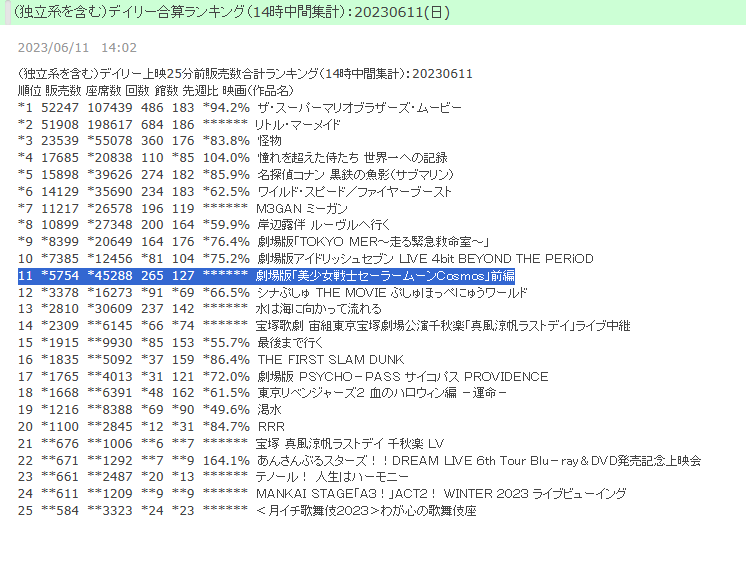The image size is (746, 579).
Task: Select the row PSYCHO-PASS サイコパス PROVIDENCE
Action: pos(283,377)
